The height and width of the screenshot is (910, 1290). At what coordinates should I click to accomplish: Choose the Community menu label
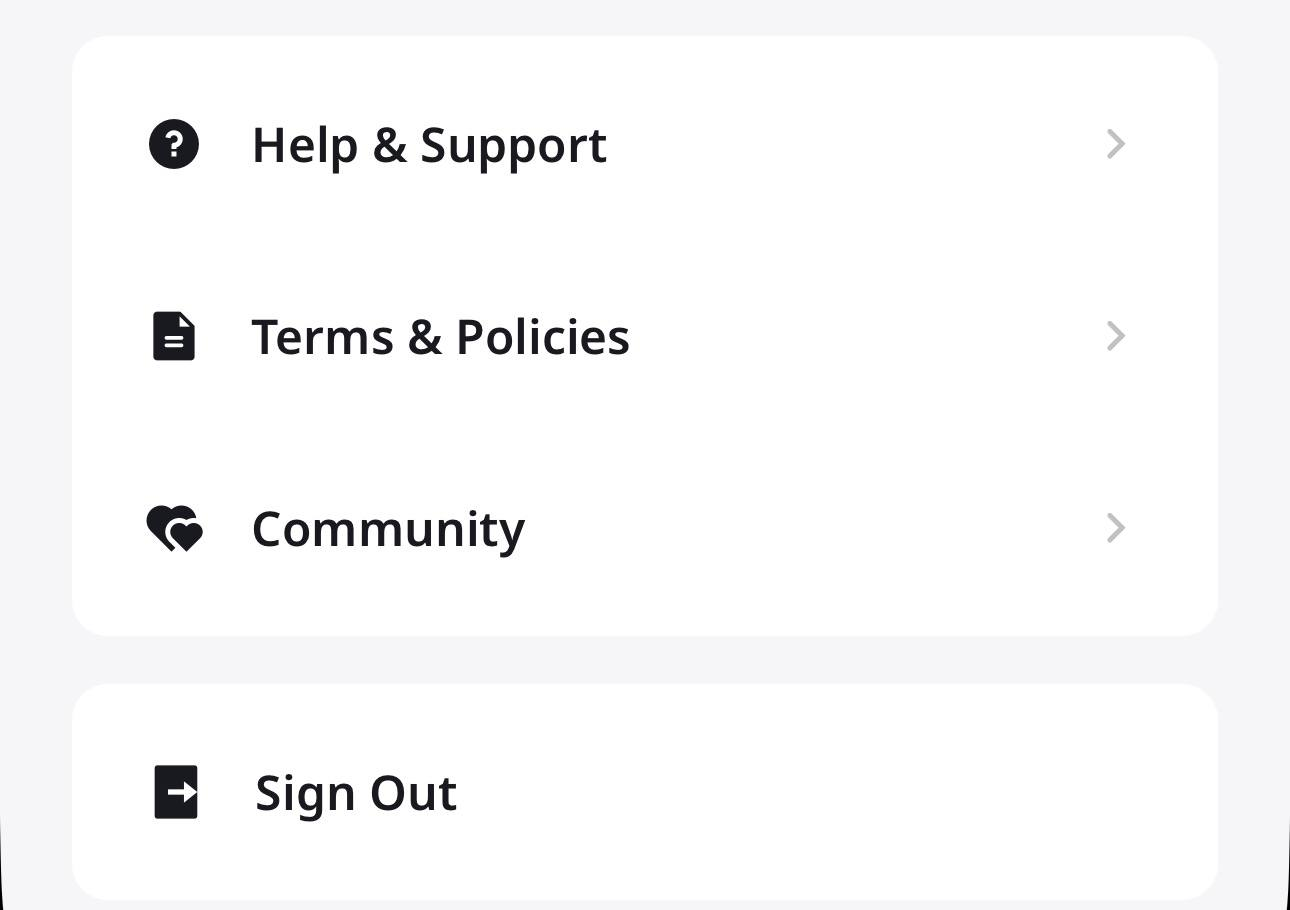click(388, 529)
